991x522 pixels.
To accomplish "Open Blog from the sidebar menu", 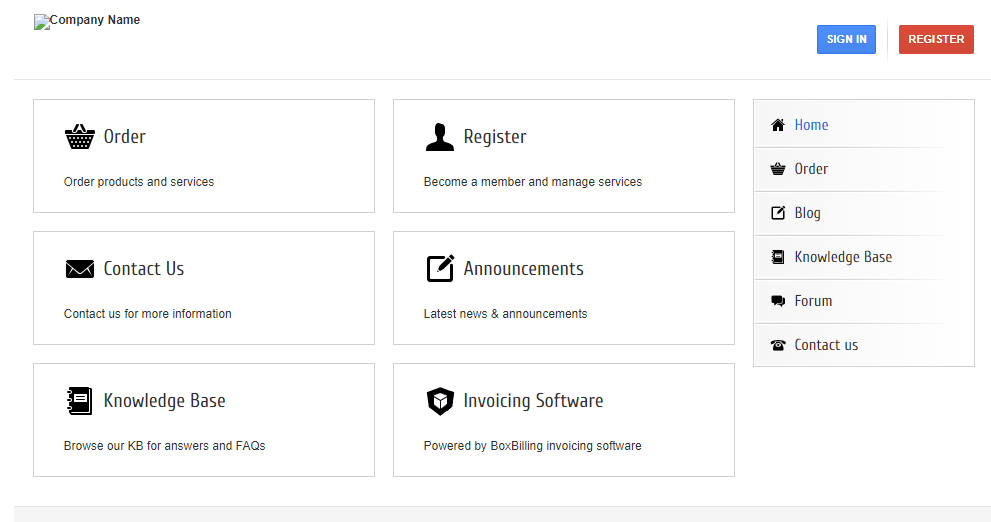I will click(807, 213).
